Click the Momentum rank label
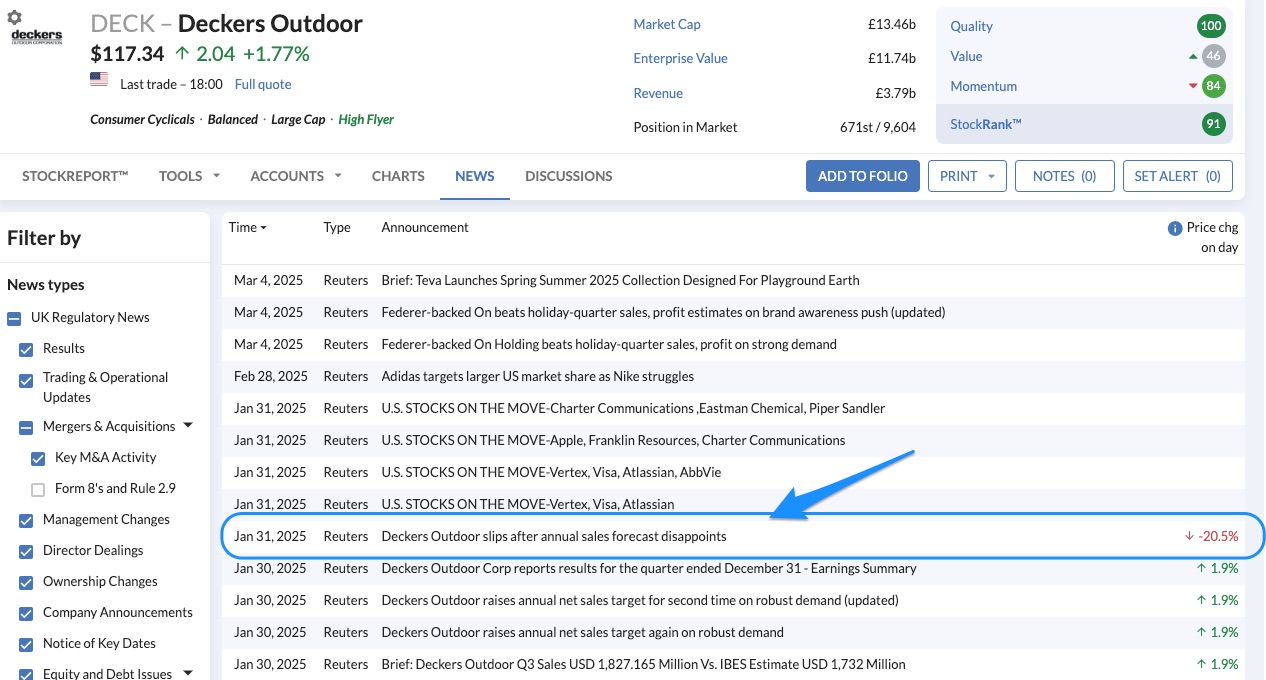1266x680 pixels. (984, 86)
